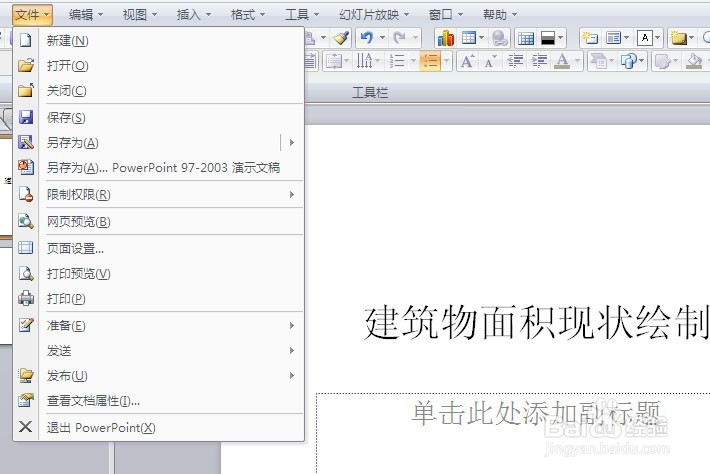
Task: Open the 插入 (Insert) menu
Action: 193,15
